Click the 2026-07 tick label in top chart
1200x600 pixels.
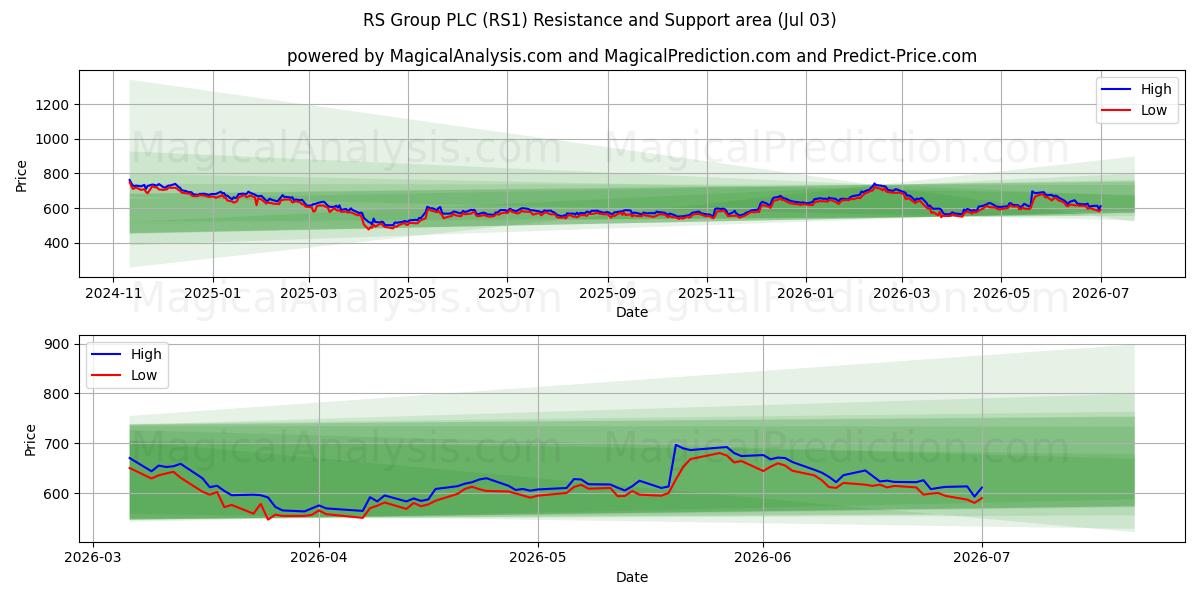[1099, 294]
